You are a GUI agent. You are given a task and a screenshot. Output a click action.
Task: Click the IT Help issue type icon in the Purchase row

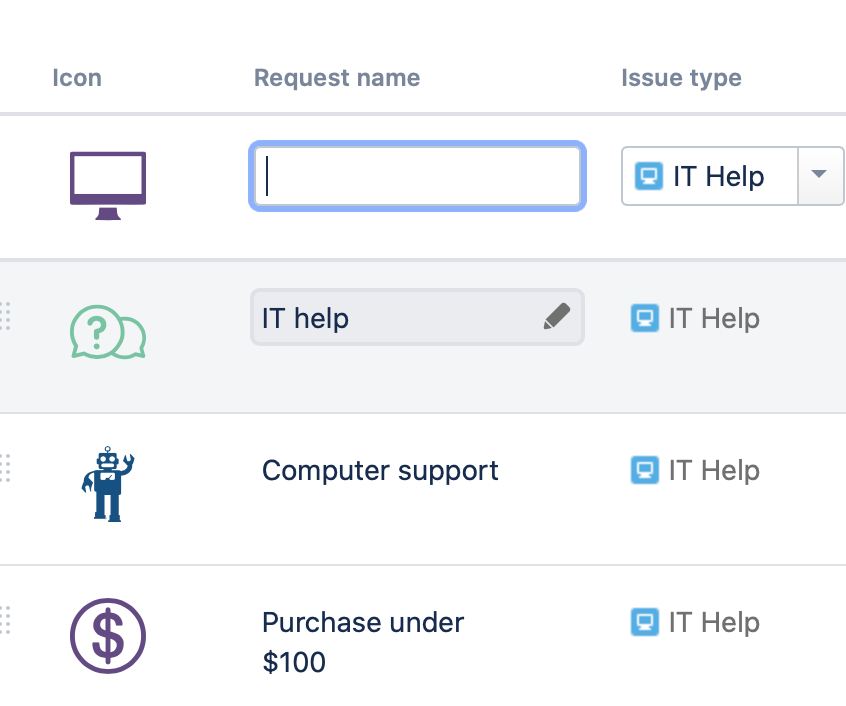[645, 622]
